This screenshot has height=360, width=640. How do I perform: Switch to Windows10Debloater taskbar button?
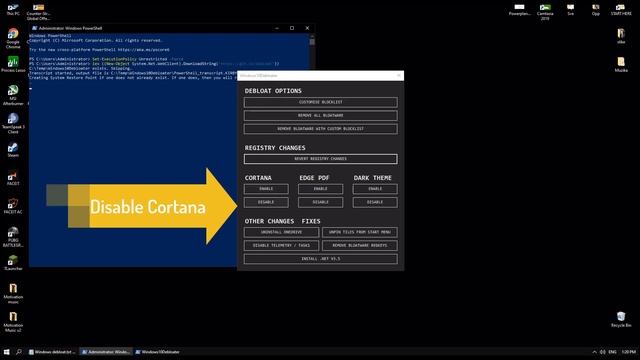[158, 352]
